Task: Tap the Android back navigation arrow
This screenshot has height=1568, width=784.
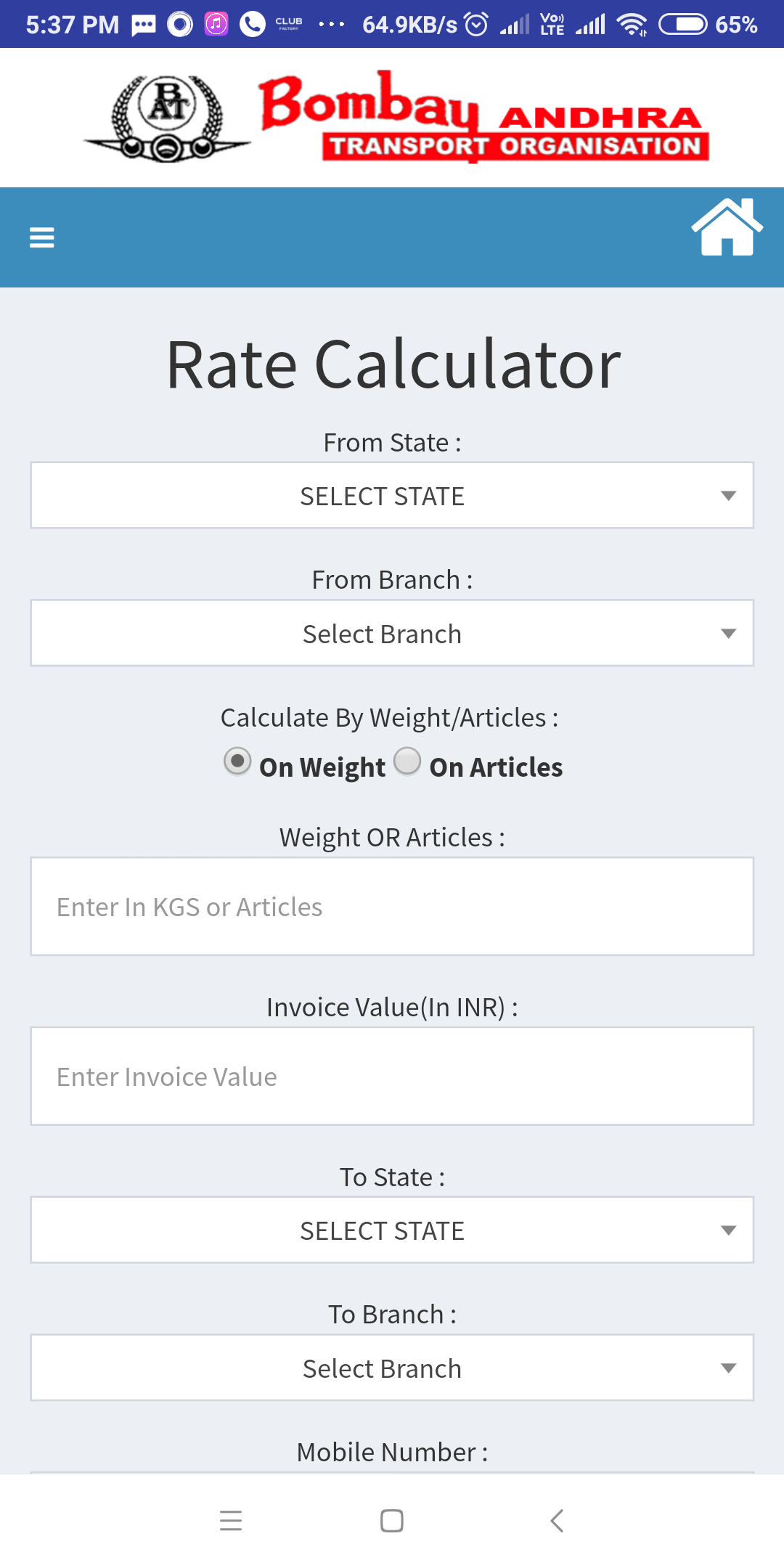Action: tap(557, 1520)
